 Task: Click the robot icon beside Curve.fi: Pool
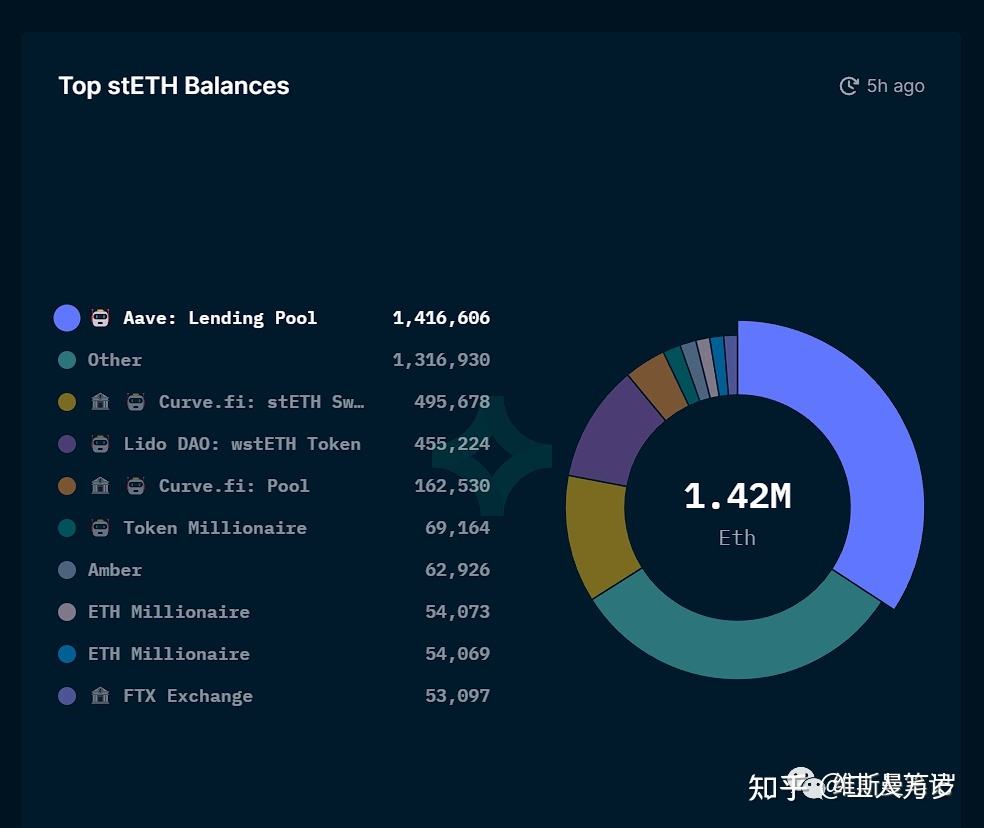pyautogui.click(x=136, y=486)
